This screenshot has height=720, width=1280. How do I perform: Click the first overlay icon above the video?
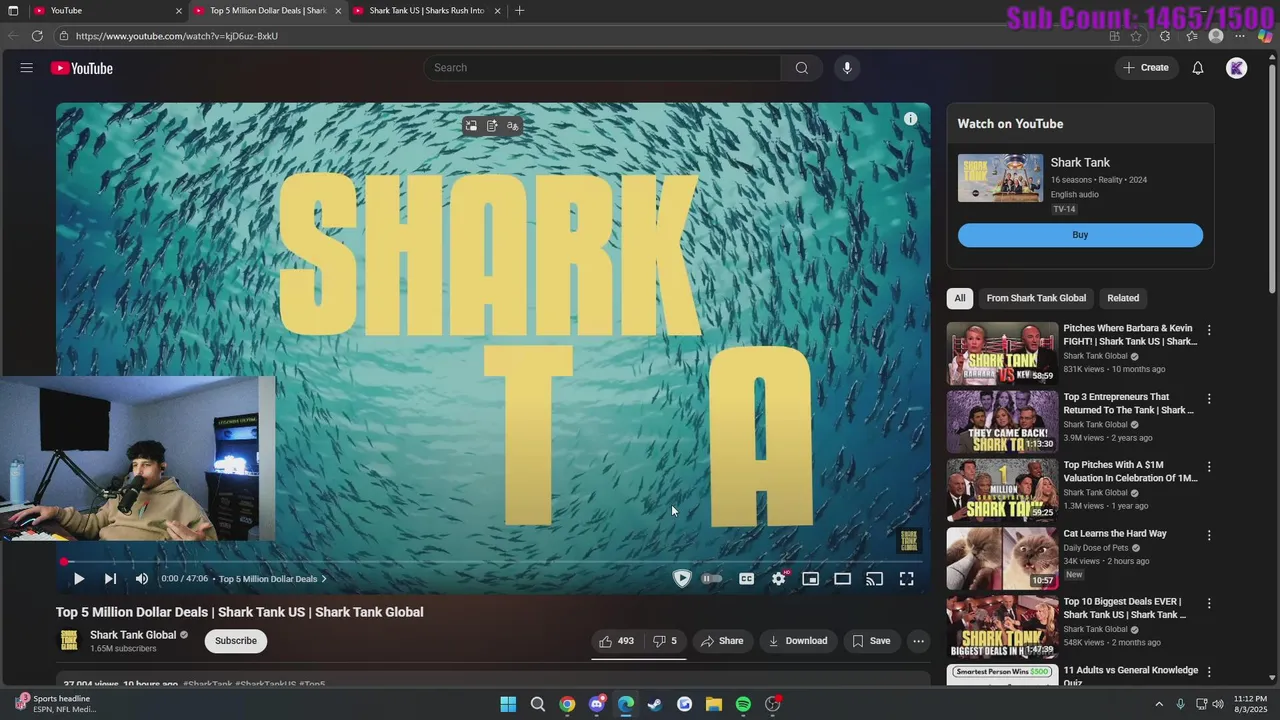pos(471,126)
